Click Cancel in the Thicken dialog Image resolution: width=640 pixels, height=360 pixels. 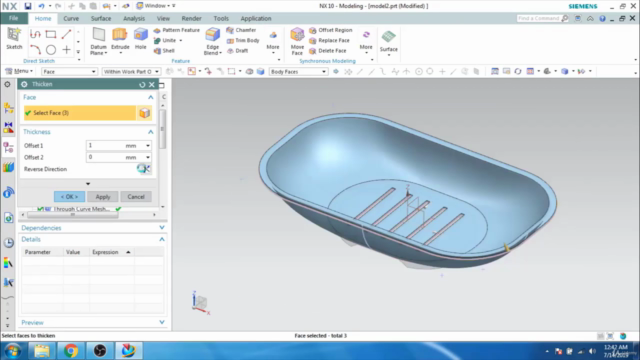point(136,197)
